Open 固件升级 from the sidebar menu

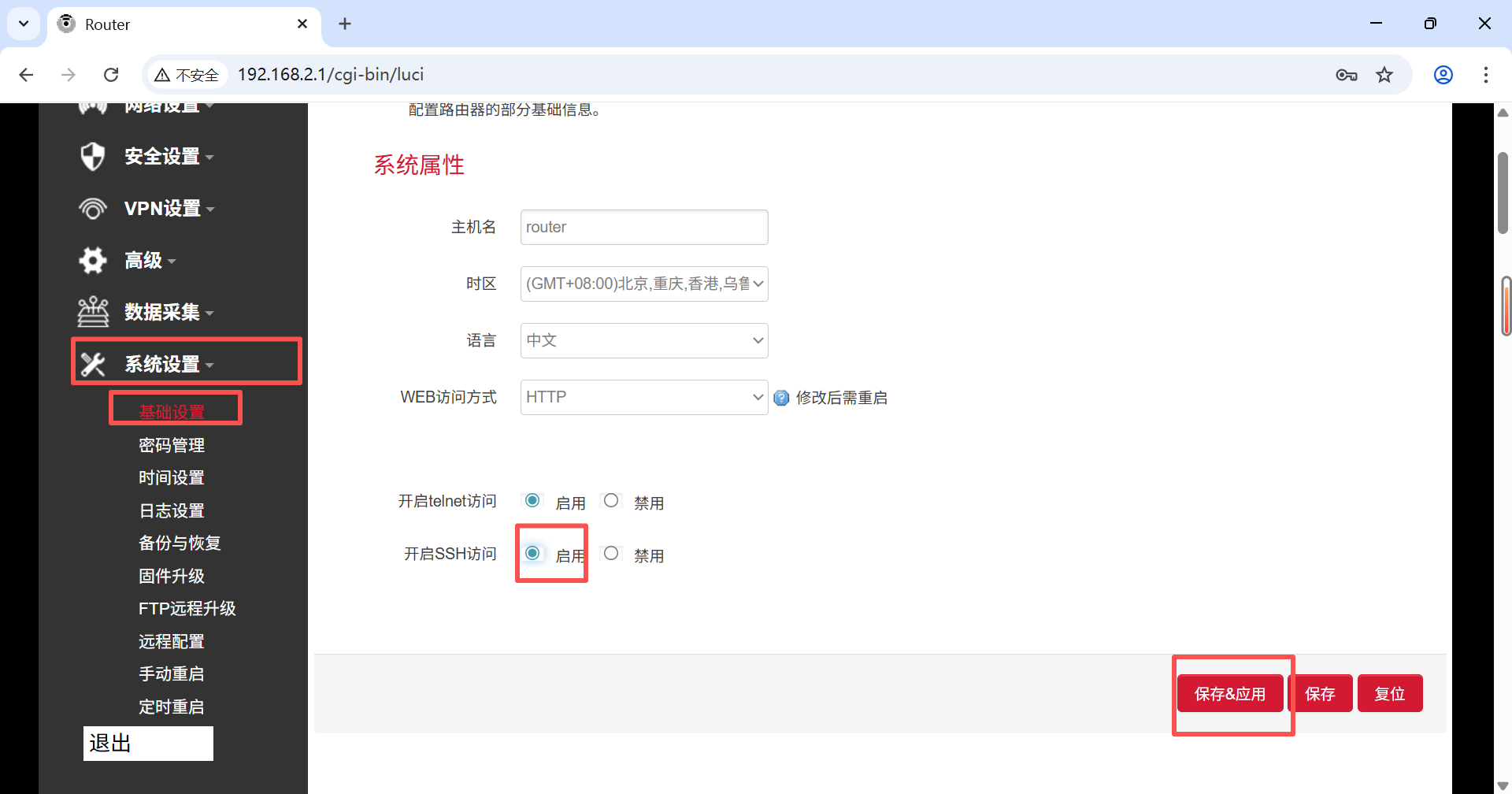coord(172,576)
